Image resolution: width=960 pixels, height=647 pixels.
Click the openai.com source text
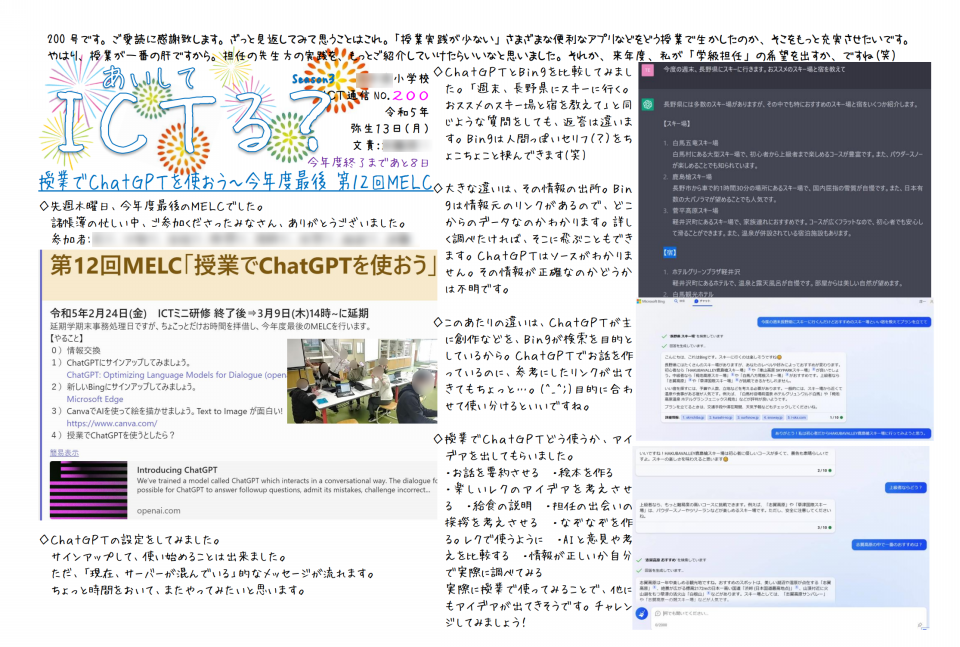pyautogui.click(x=159, y=510)
